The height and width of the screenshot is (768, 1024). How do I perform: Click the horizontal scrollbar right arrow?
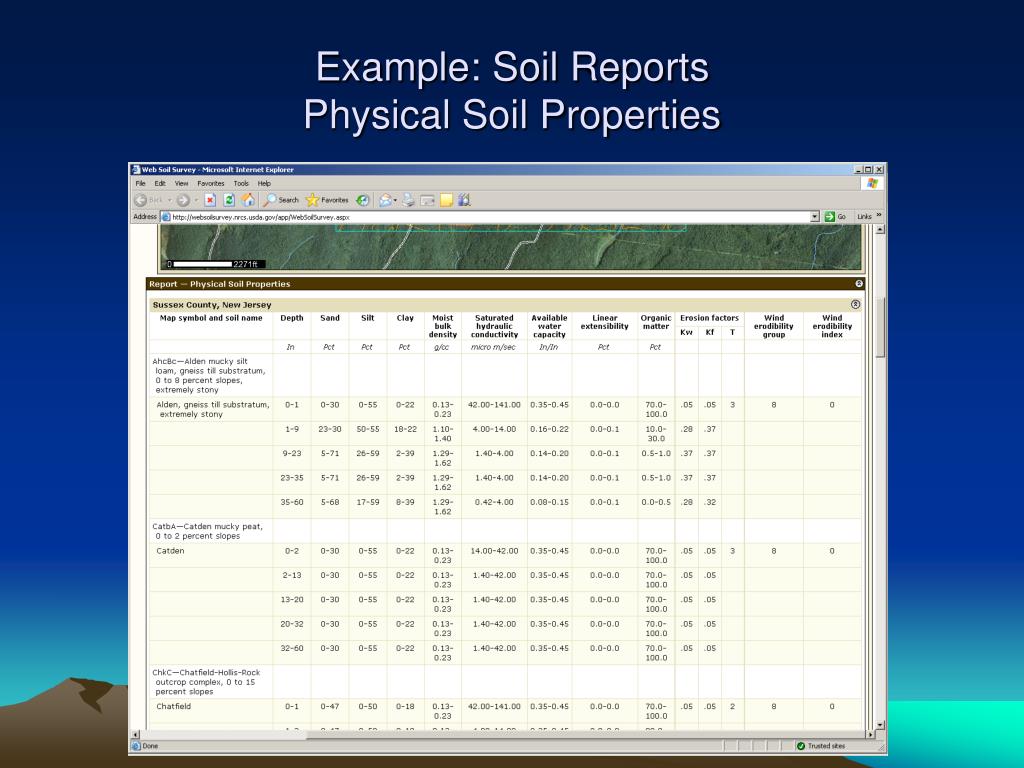[x=870, y=735]
